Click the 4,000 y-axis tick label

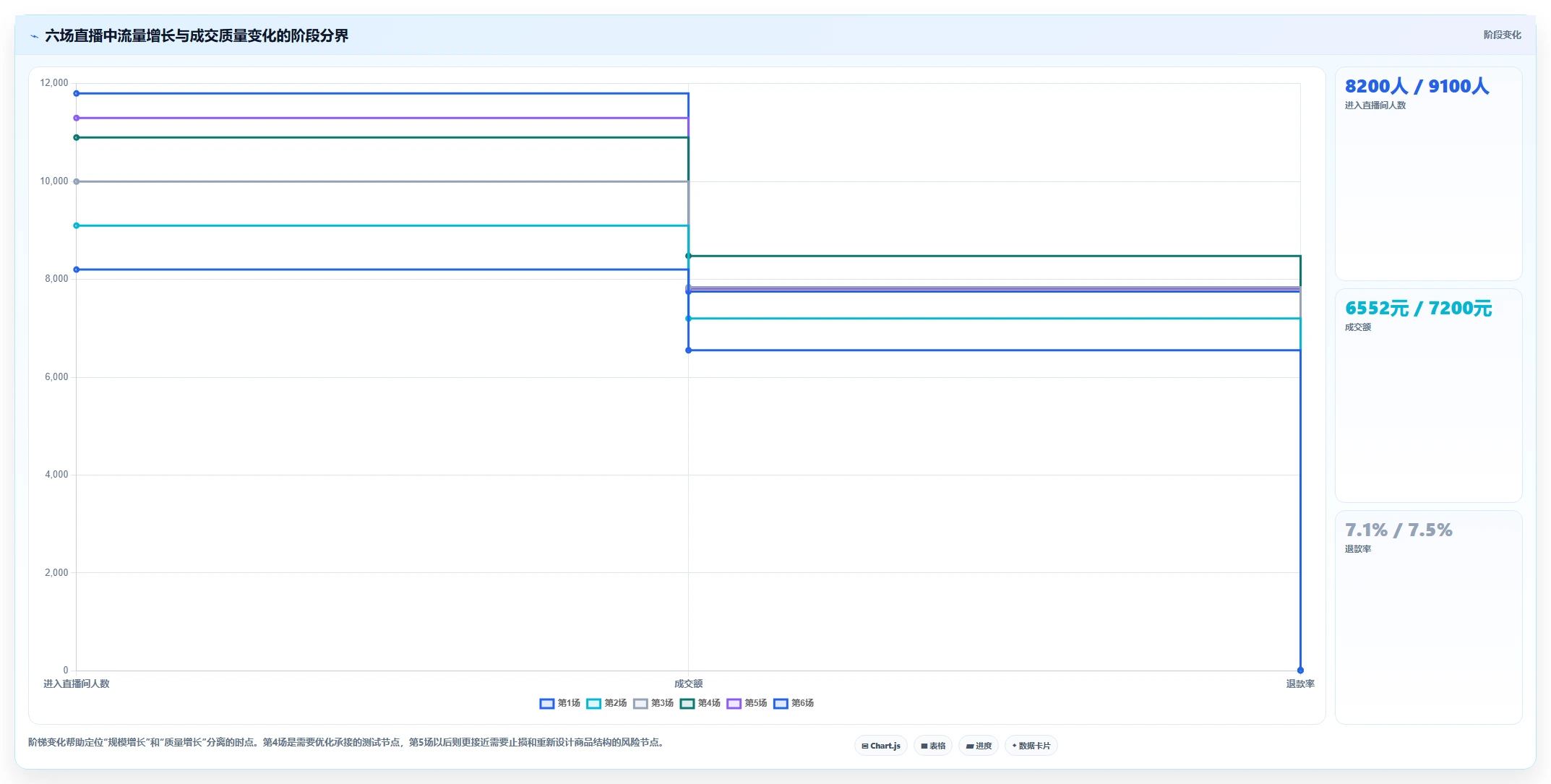[x=56, y=475]
